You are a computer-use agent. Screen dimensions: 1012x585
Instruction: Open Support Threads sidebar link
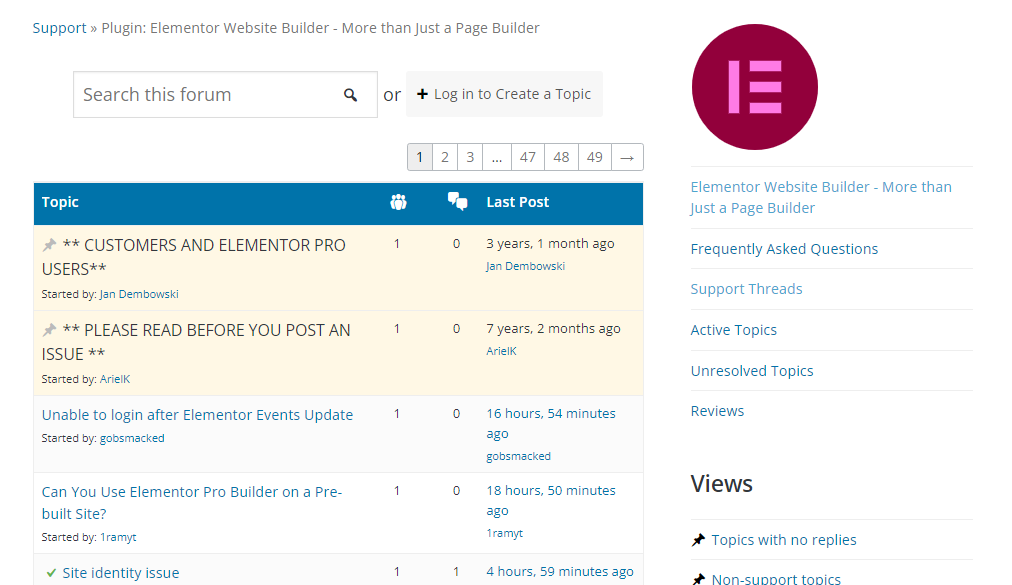click(x=746, y=289)
